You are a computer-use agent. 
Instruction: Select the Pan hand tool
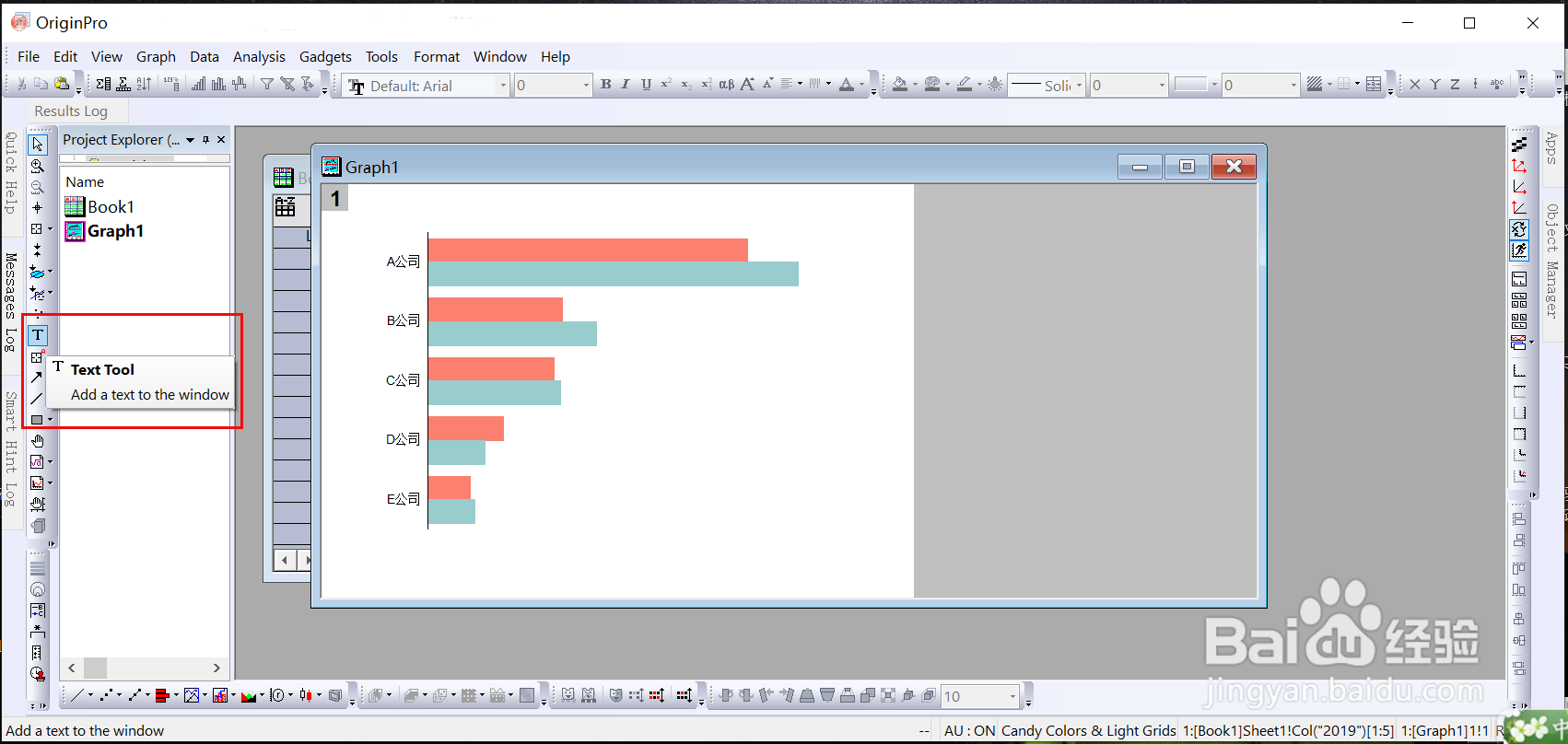(x=38, y=441)
